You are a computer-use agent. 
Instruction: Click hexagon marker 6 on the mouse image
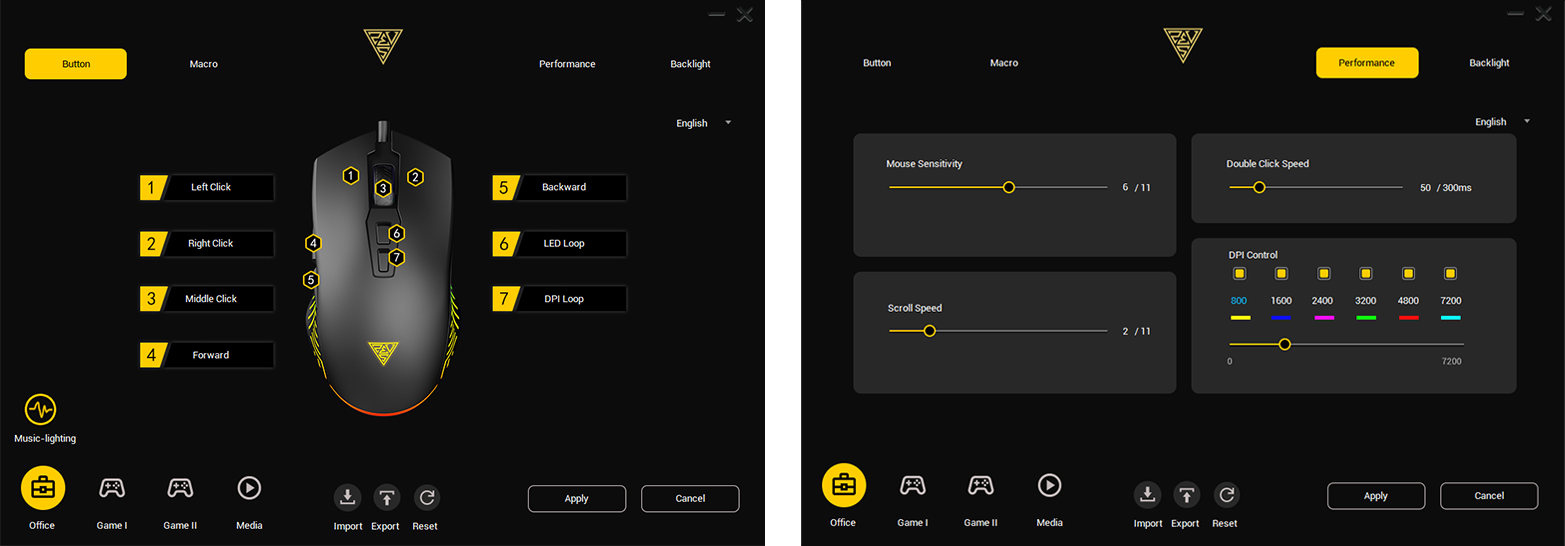pyautogui.click(x=396, y=233)
